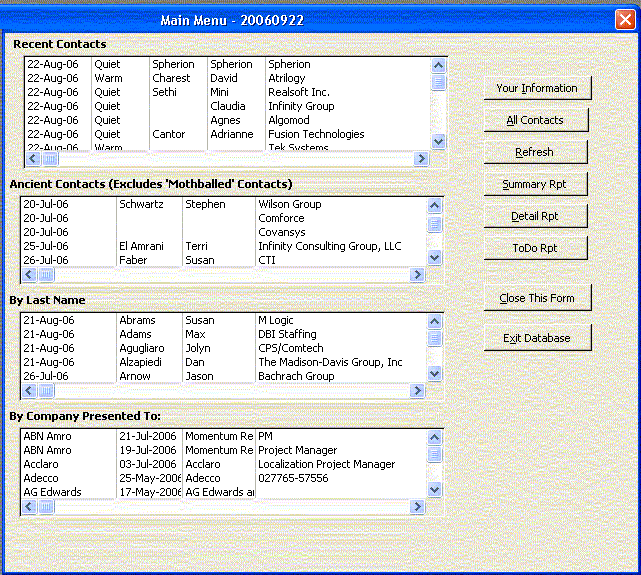Select the Abrams M Logic row
The width and height of the screenshot is (641, 575).
click(x=224, y=320)
